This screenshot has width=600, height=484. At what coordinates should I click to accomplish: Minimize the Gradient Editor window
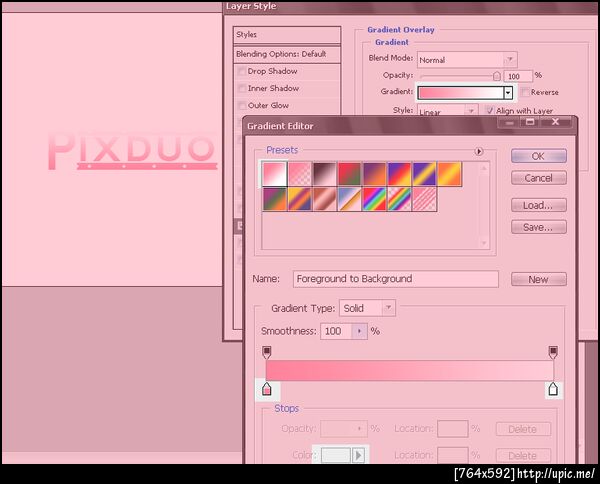click(509, 122)
